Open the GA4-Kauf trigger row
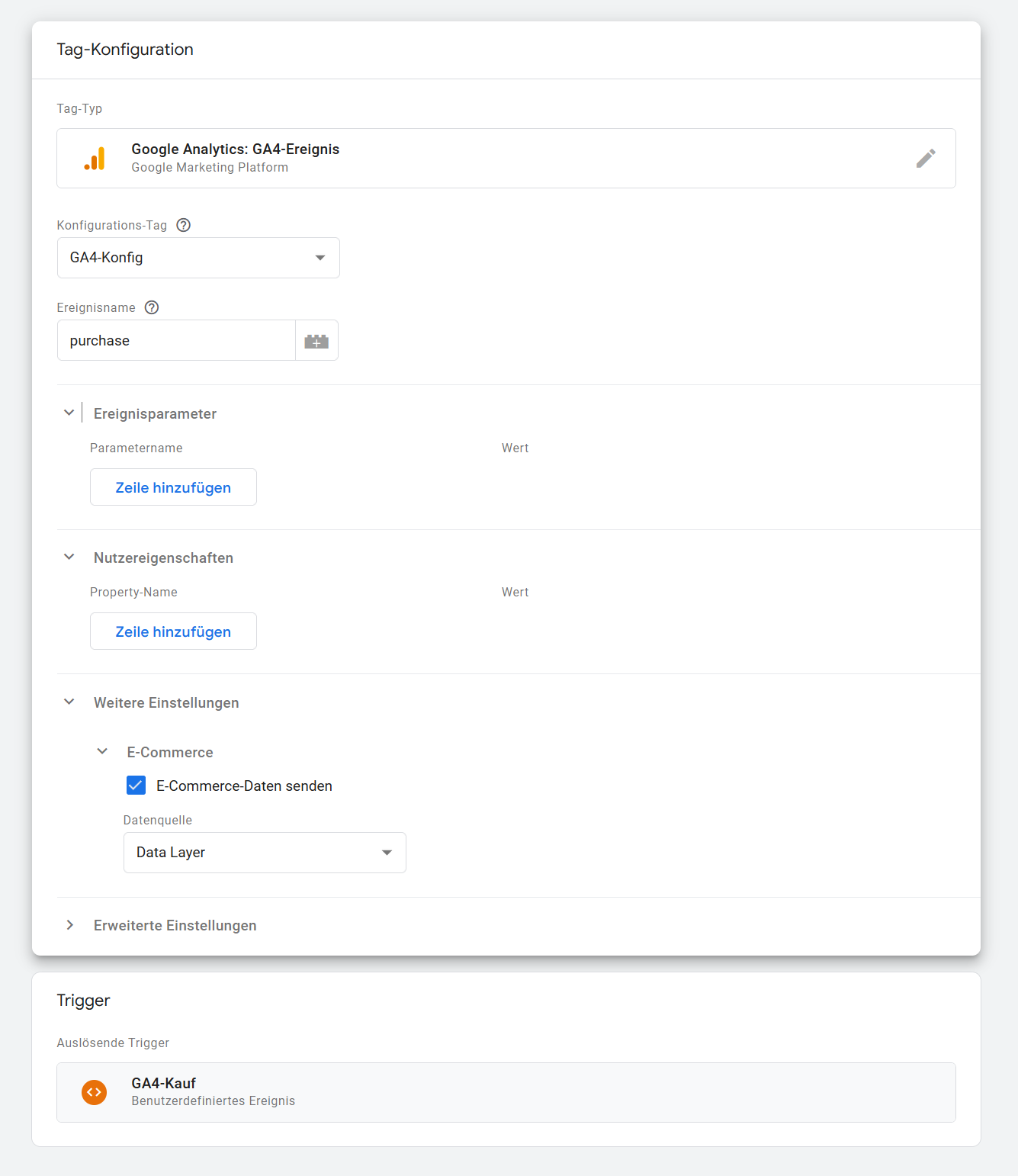The width and height of the screenshot is (1018, 1176). pos(506,1092)
